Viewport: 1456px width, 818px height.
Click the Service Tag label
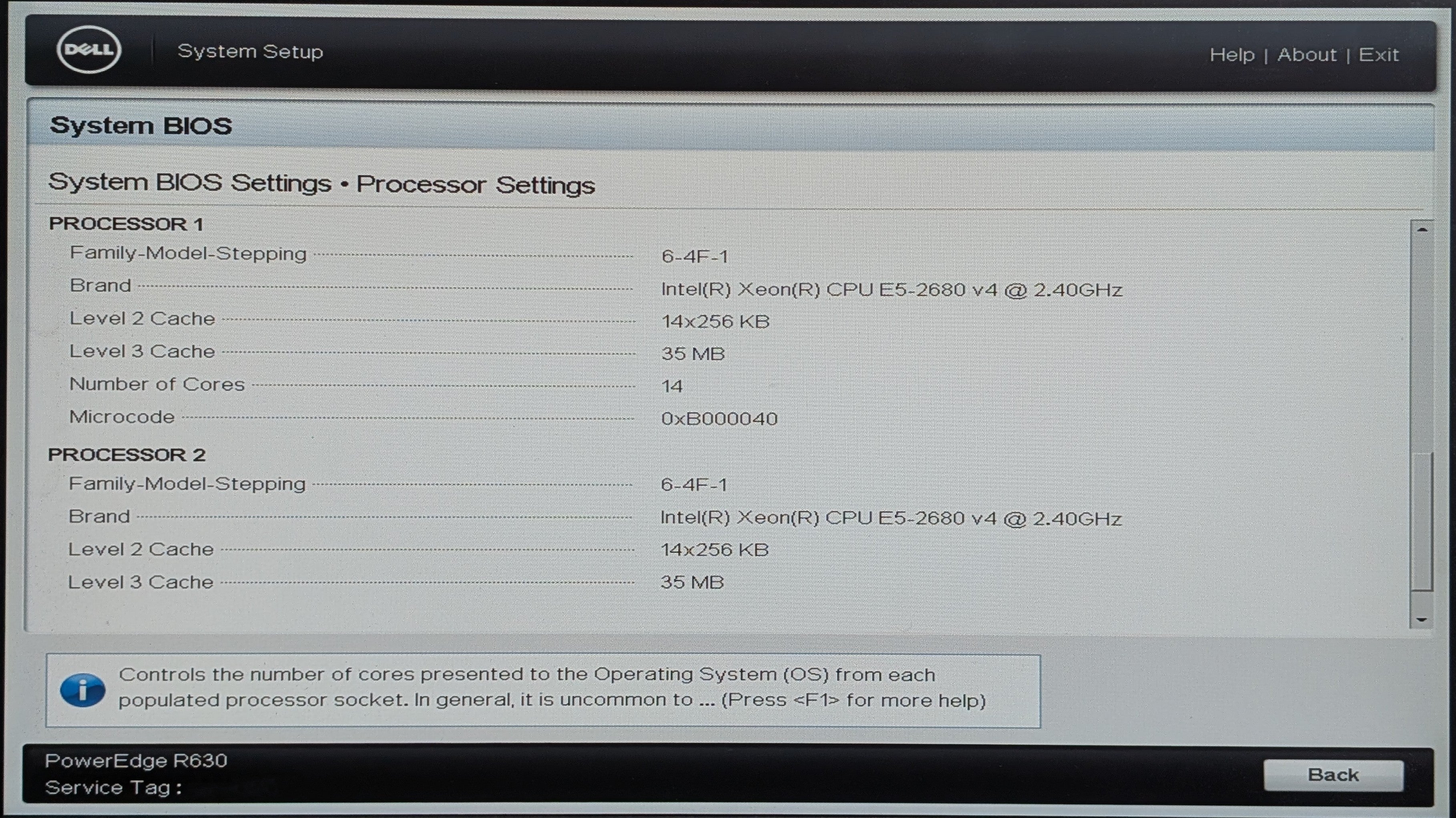[113, 788]
